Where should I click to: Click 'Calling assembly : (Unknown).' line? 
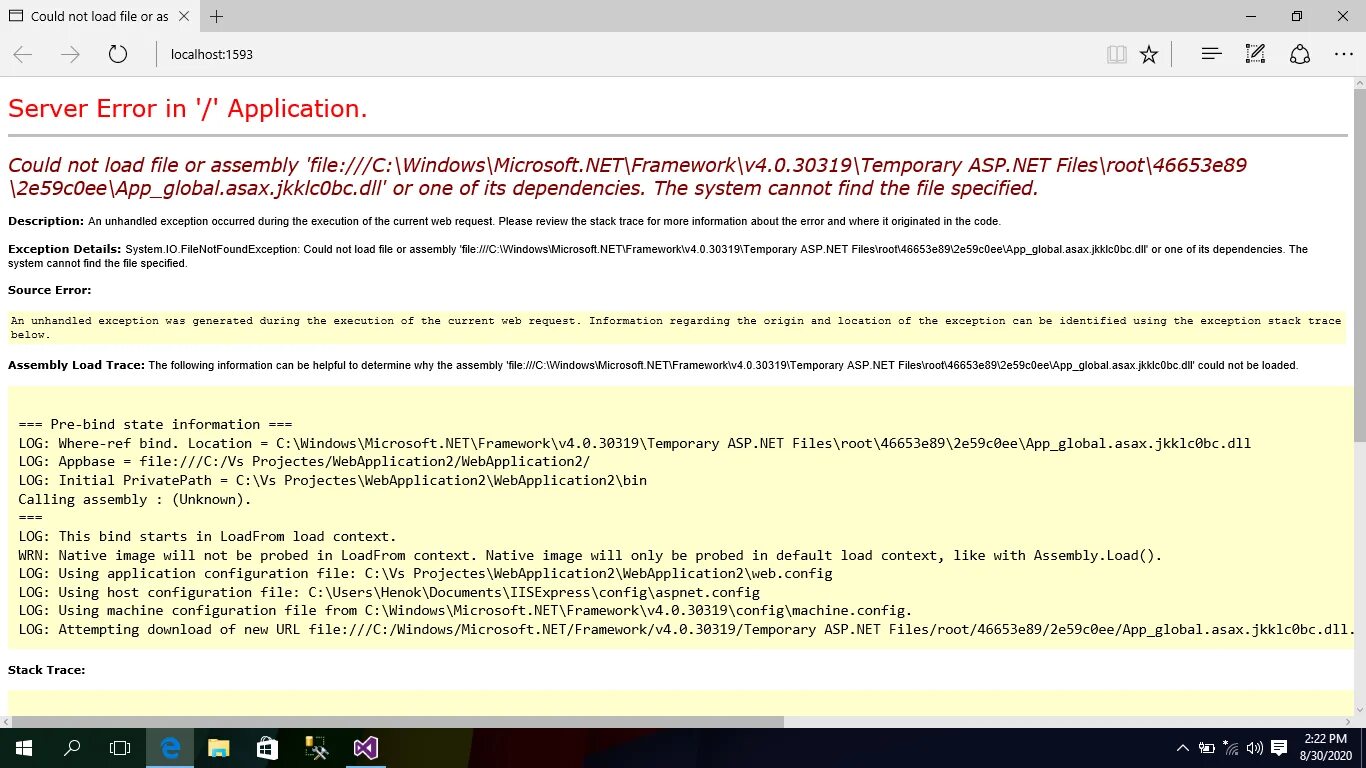(x=135, y=499)
